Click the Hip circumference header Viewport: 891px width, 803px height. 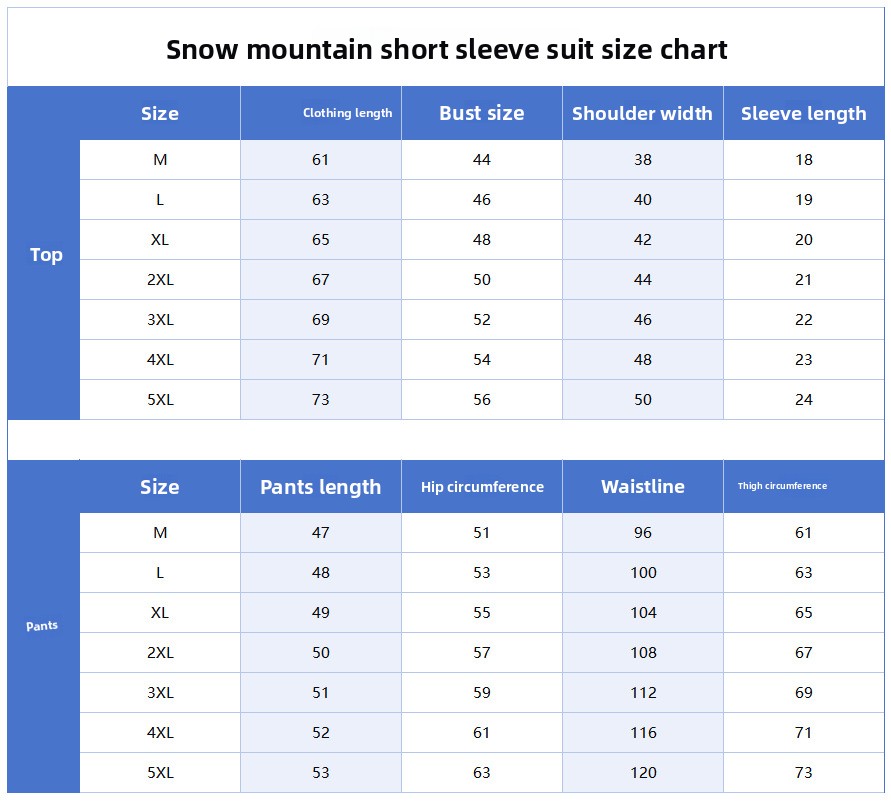coord(482,487)
